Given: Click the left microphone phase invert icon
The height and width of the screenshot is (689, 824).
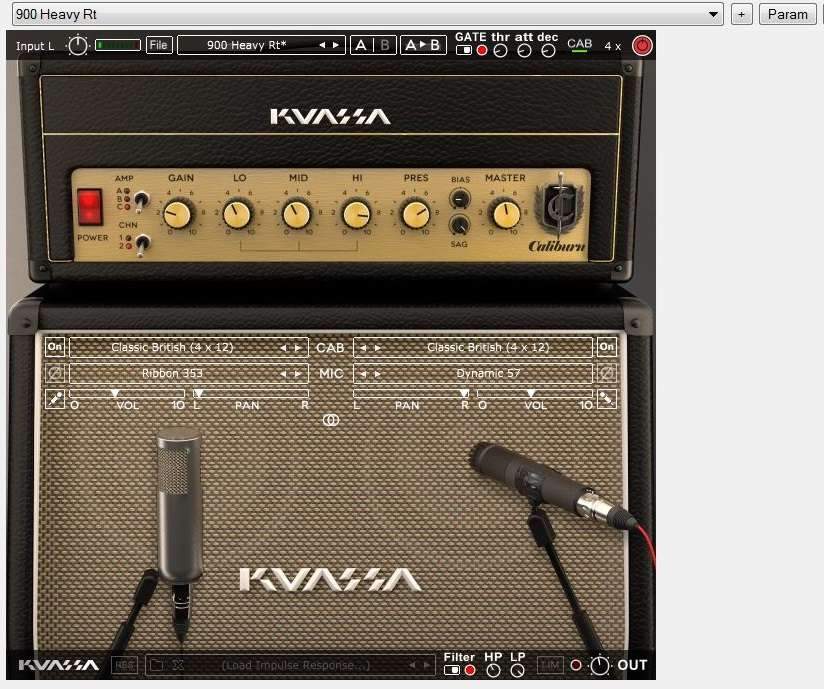Looking at the screenshot, I should (x=55, y=373).
